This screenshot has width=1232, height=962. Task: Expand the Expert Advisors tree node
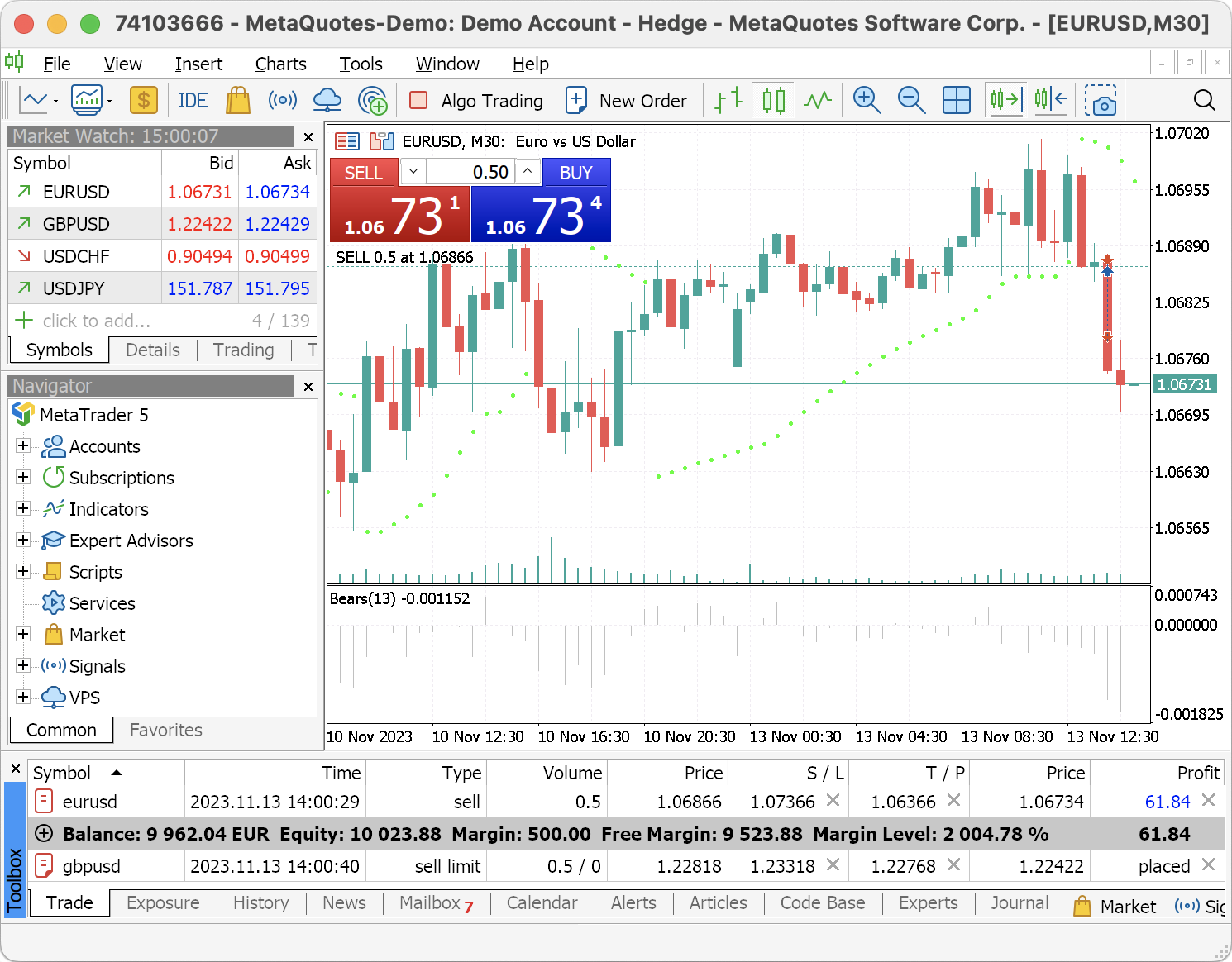(23, 540)
